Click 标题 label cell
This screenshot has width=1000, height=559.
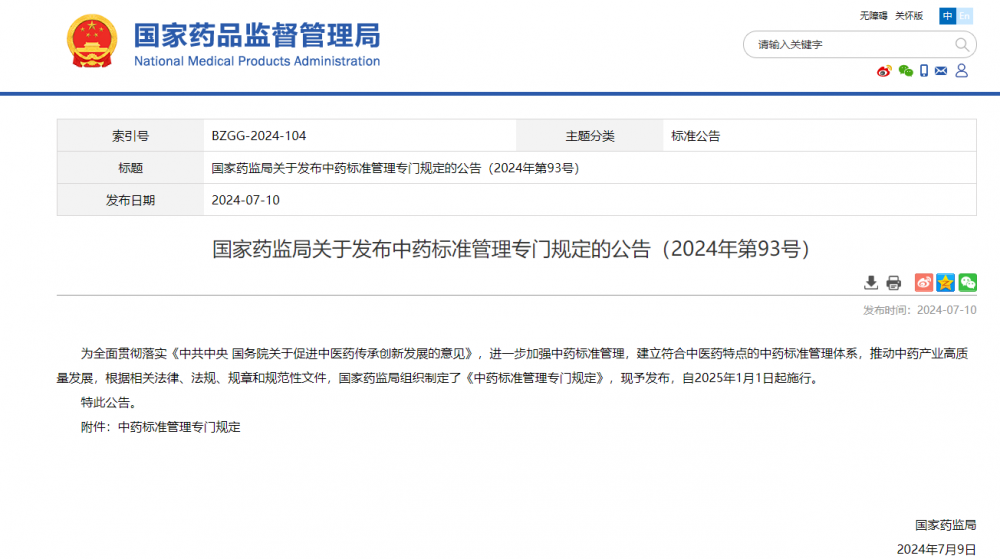click(x=130, y=168)
